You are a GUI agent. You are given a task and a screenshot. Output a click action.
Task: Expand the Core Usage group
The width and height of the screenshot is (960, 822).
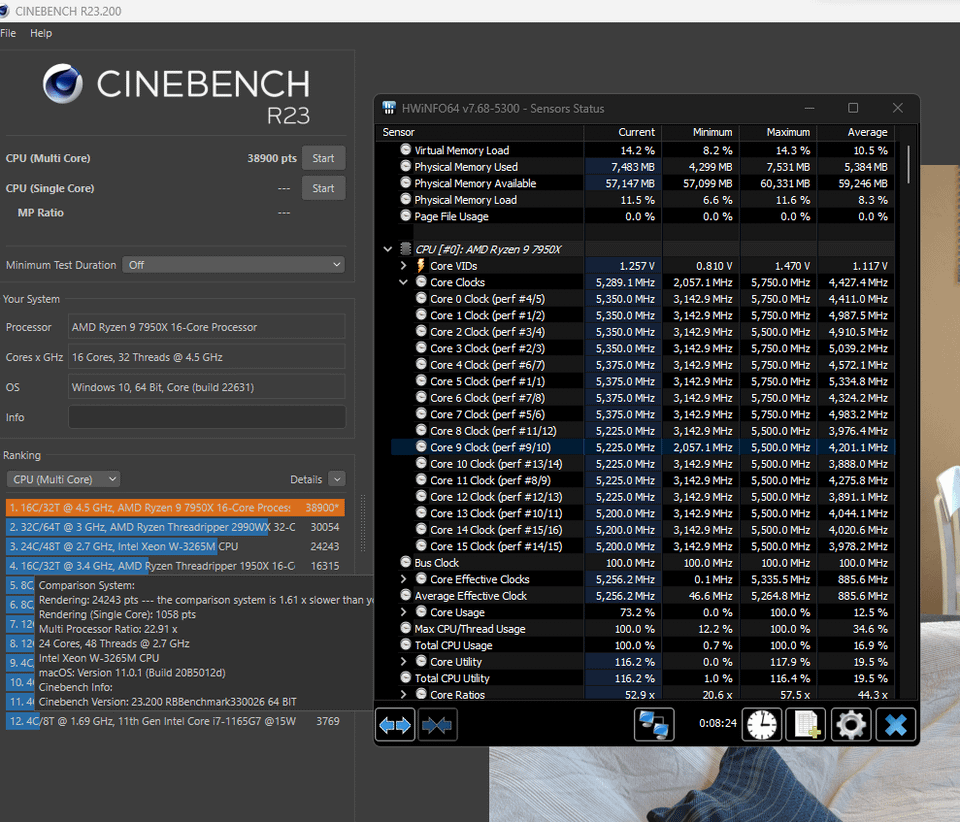tap(403, 612)
